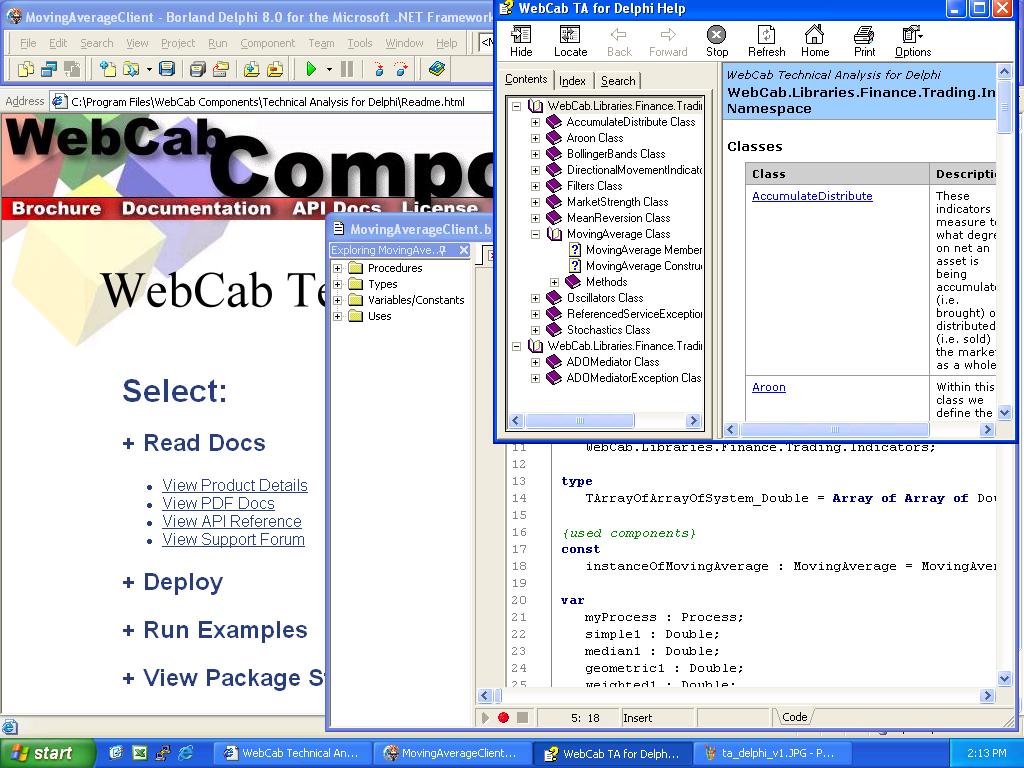Collapse the MovingAverage Class node

[536, 234]
